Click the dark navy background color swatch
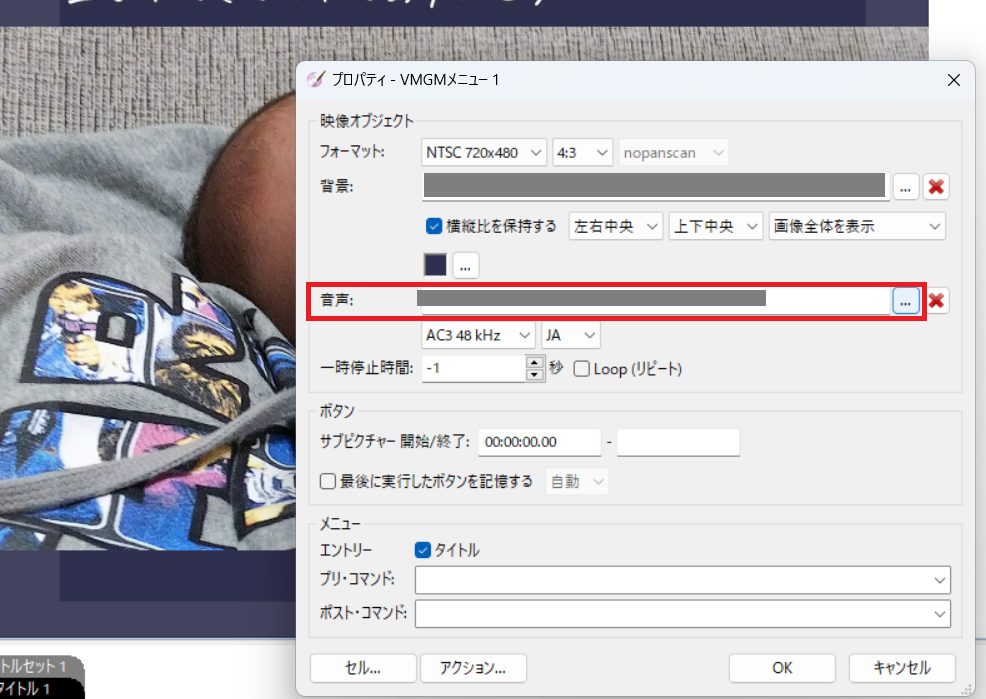The image size is (986, 699). click(x=435, y=265)
